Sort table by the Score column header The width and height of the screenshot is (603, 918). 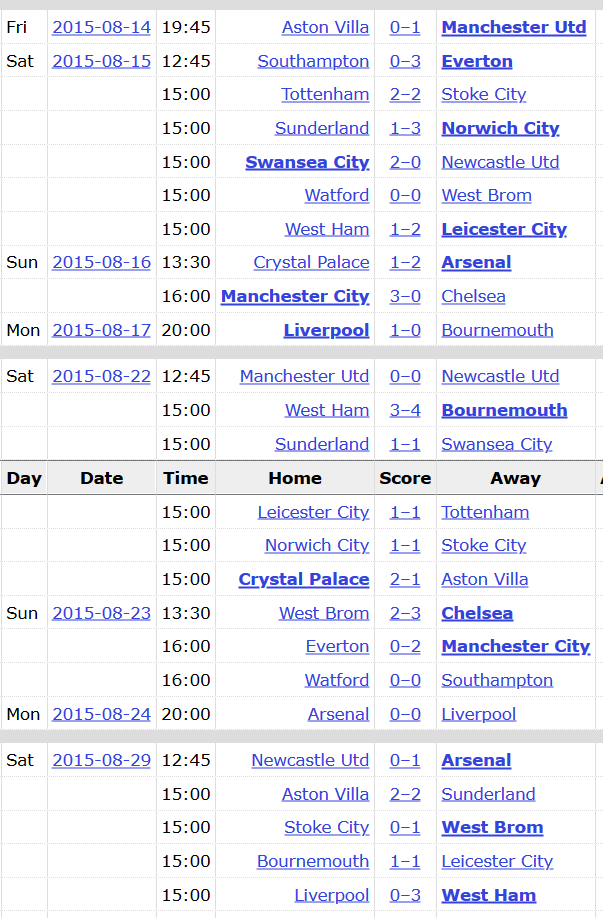point(405,478)
